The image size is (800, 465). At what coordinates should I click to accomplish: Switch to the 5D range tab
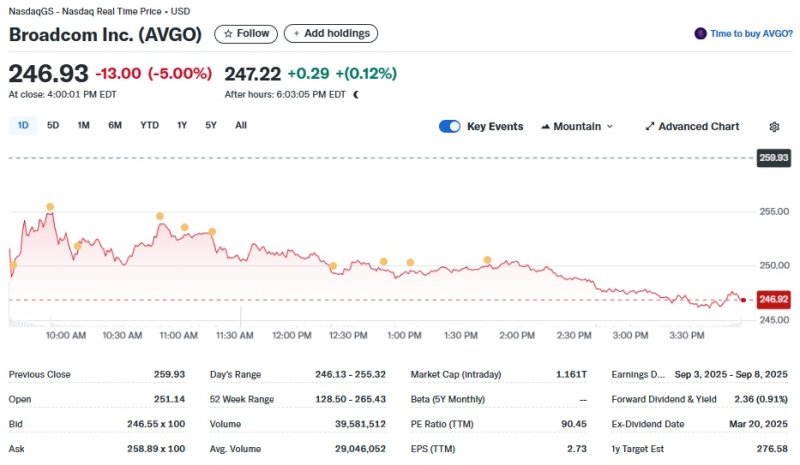pos(53,125)
